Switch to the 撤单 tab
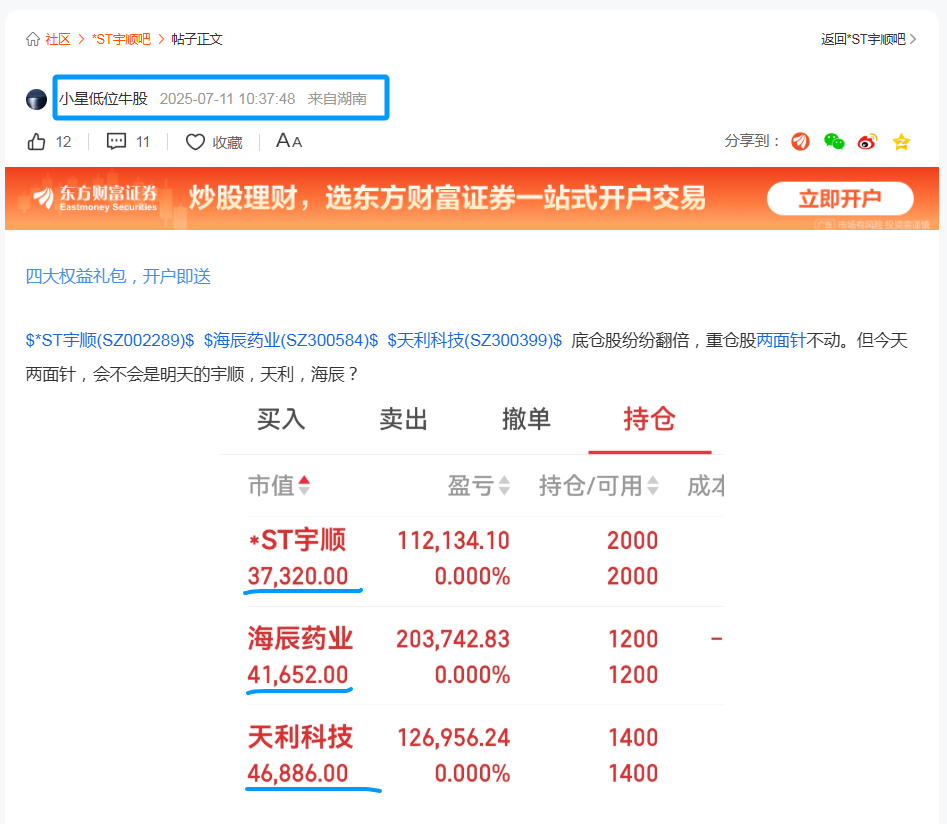The image size is (947, 824). [526, 419]
